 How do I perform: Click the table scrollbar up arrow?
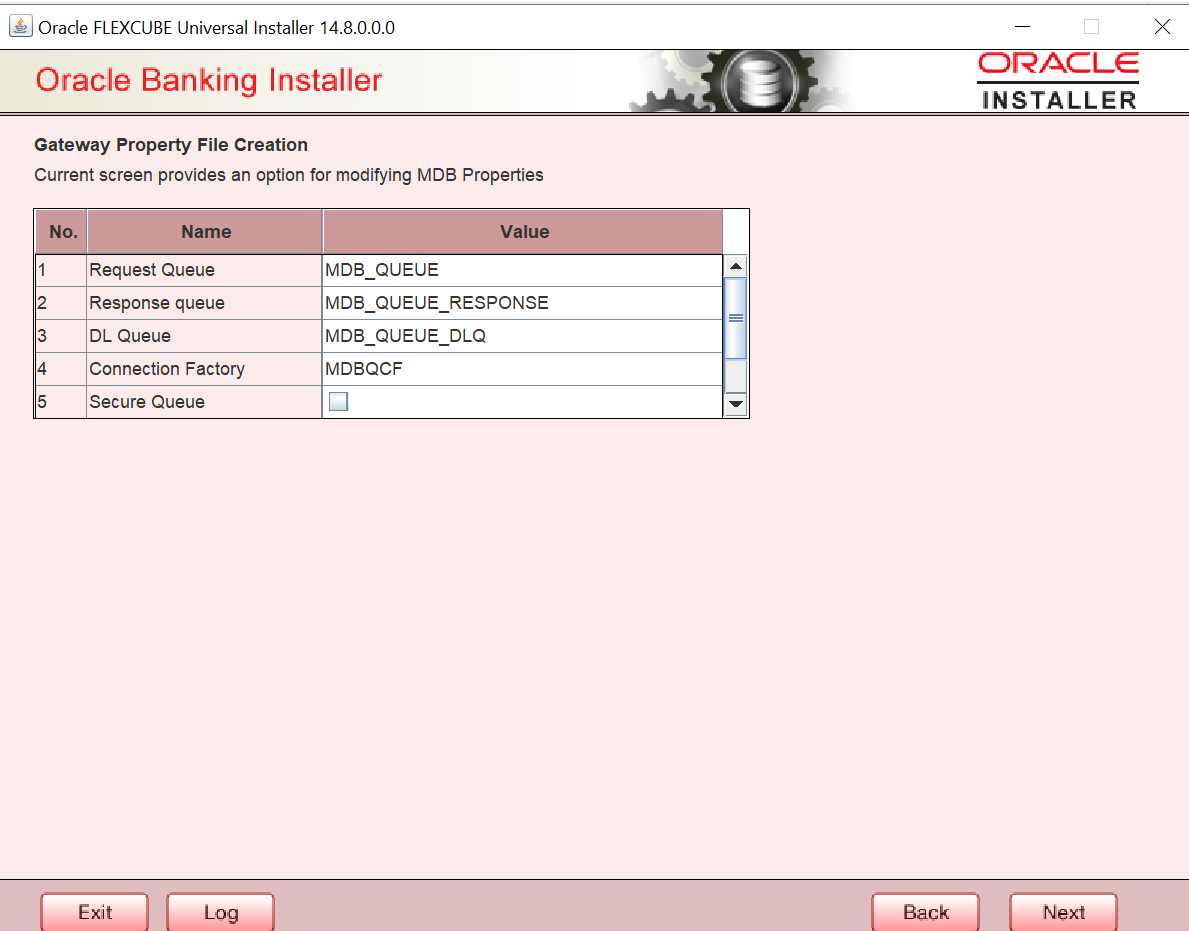736,266
